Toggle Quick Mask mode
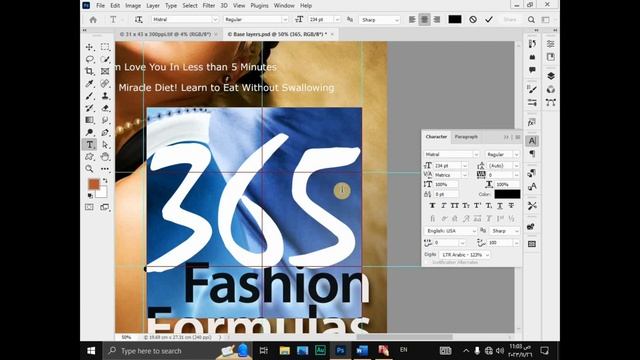 tap(89, 207)
